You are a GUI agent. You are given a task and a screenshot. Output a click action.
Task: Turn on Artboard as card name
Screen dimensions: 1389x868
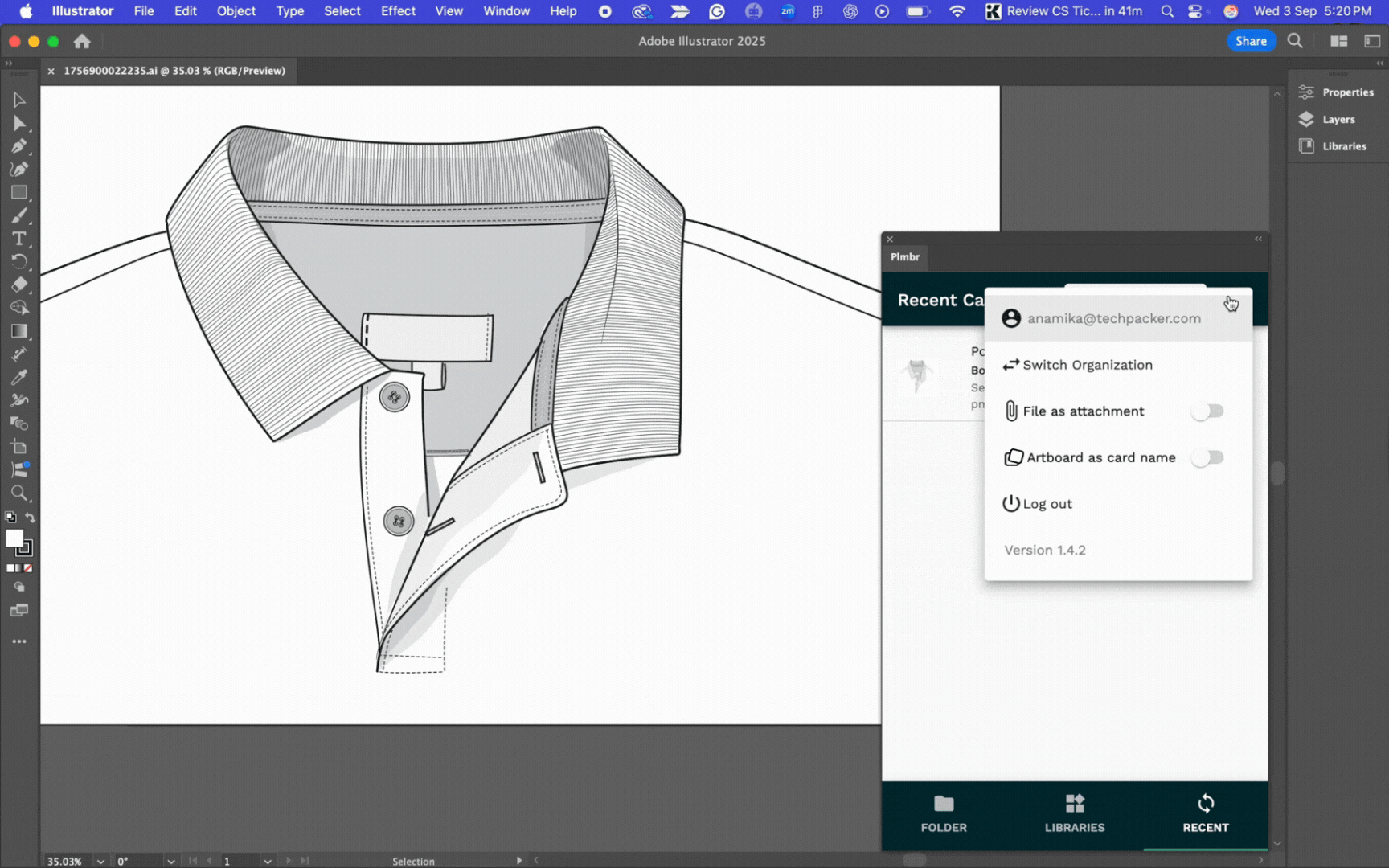[1208, 457]
